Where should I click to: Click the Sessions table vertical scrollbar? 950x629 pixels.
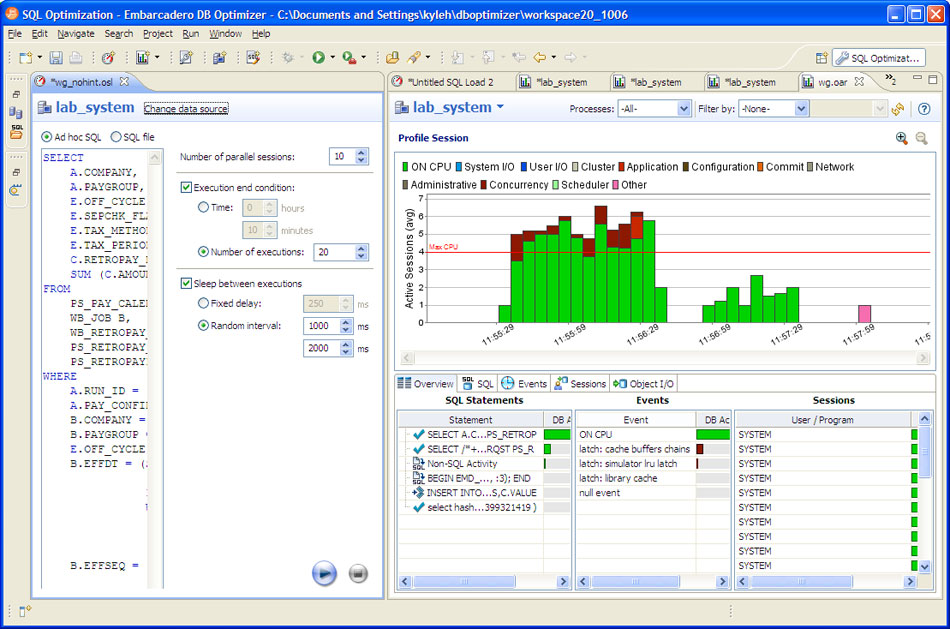925,492
